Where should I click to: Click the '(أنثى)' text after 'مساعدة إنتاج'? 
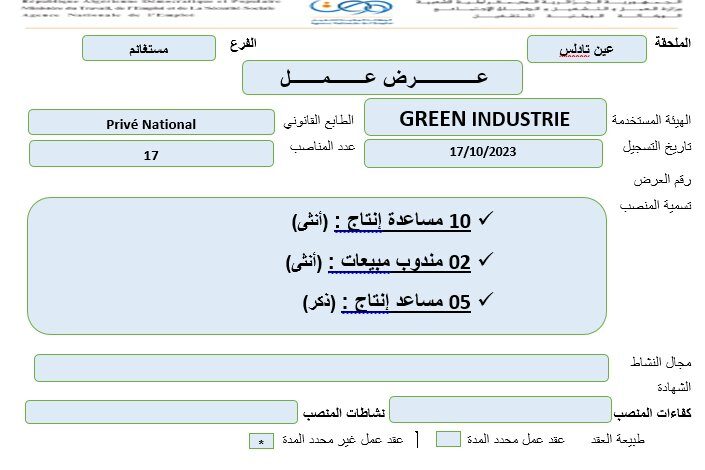(310, 222)
